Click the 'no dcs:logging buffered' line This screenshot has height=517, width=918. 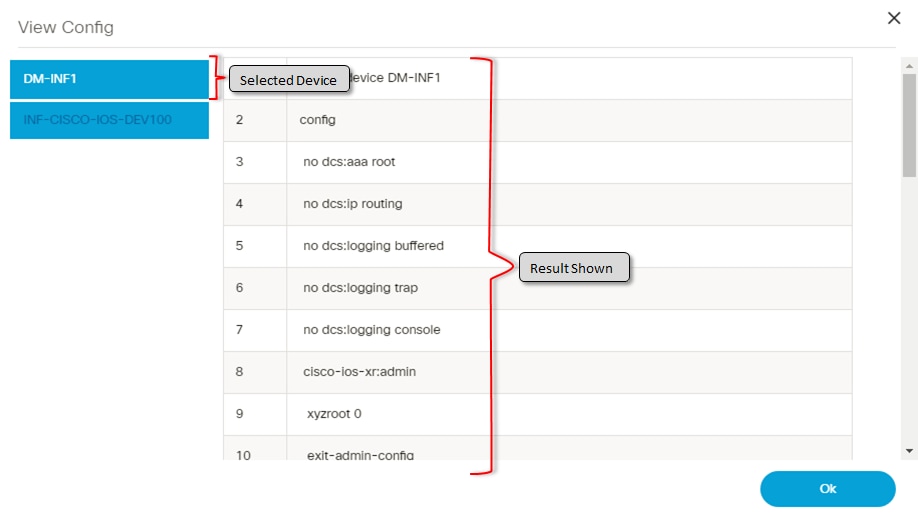(373, 246)
